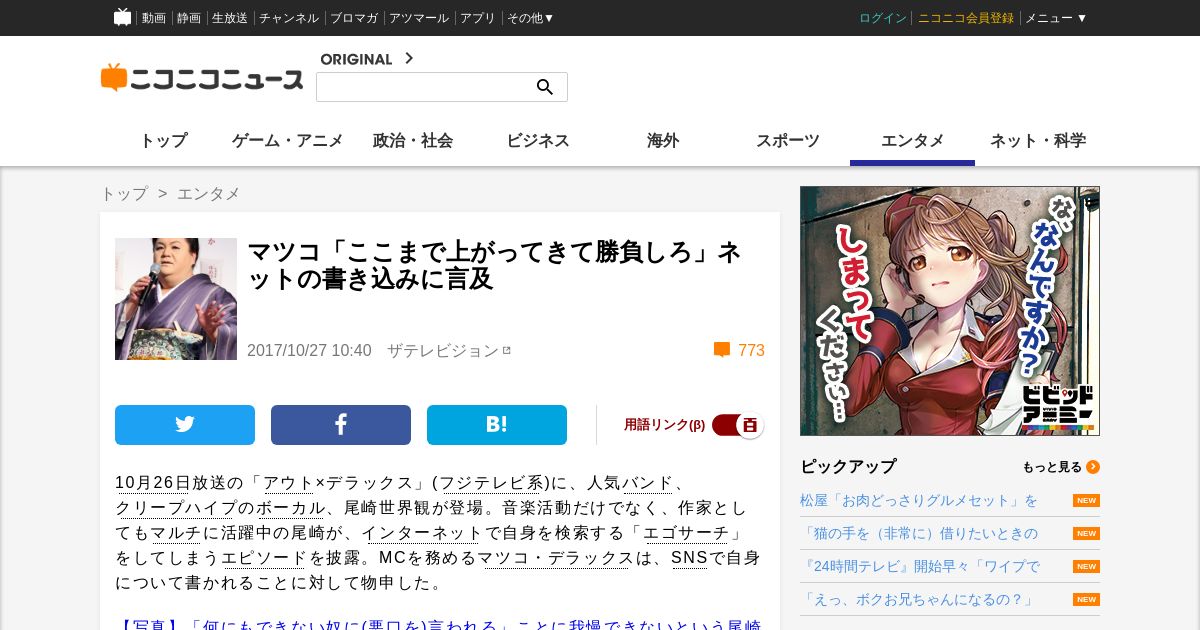Open 動画 in the top bar
1200x630 pixels.
[154, 18]
